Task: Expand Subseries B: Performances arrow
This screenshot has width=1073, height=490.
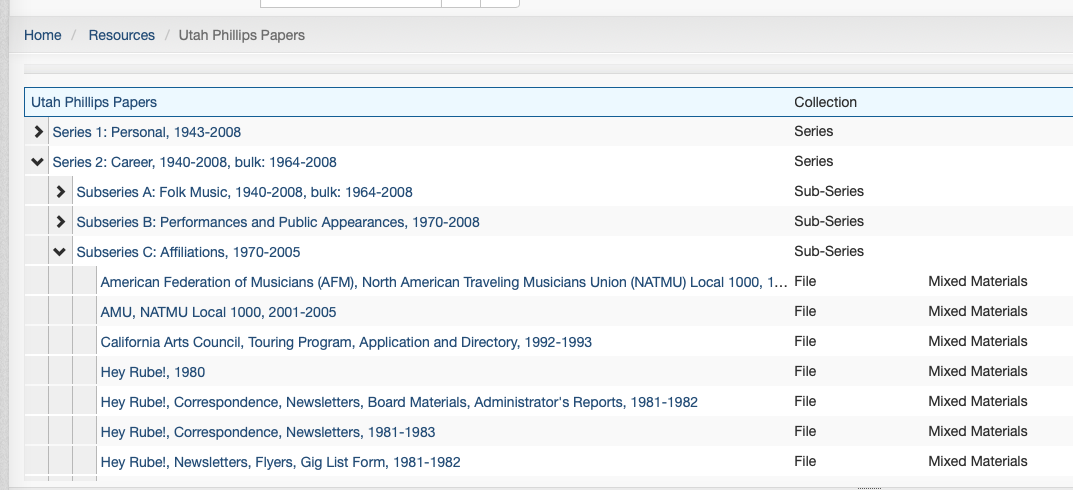Action: [61, 222]
